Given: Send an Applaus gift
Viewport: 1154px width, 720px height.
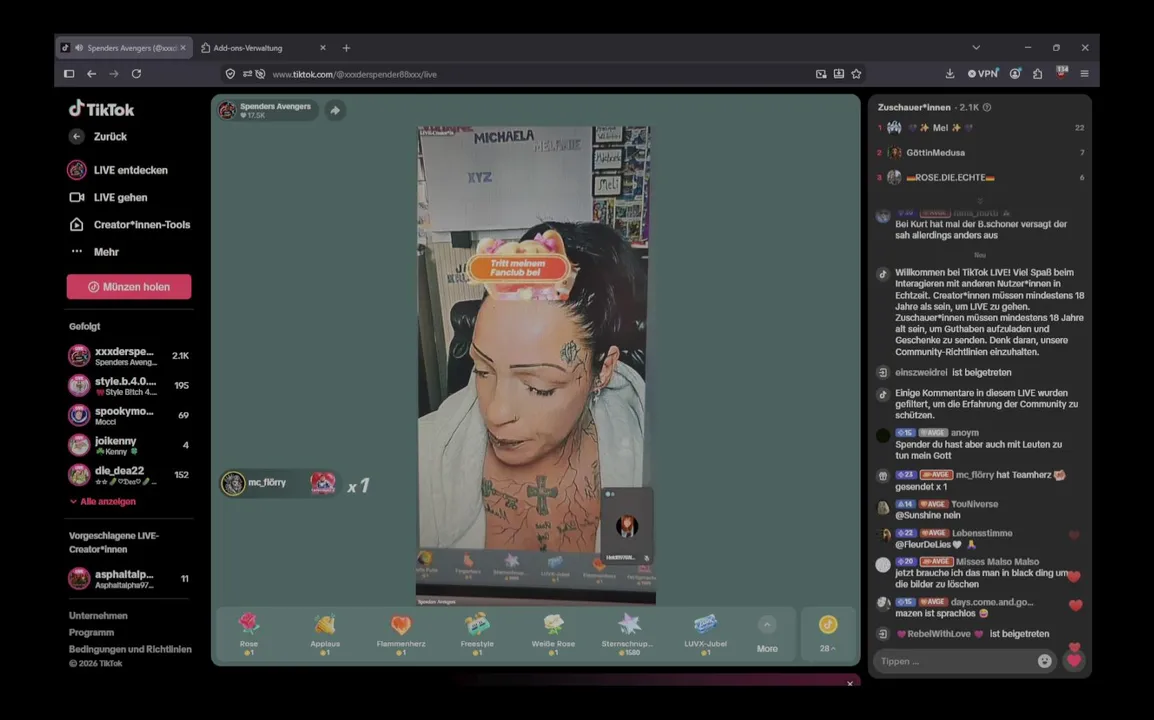Looking at the screenshot, I should pos(325,634).
